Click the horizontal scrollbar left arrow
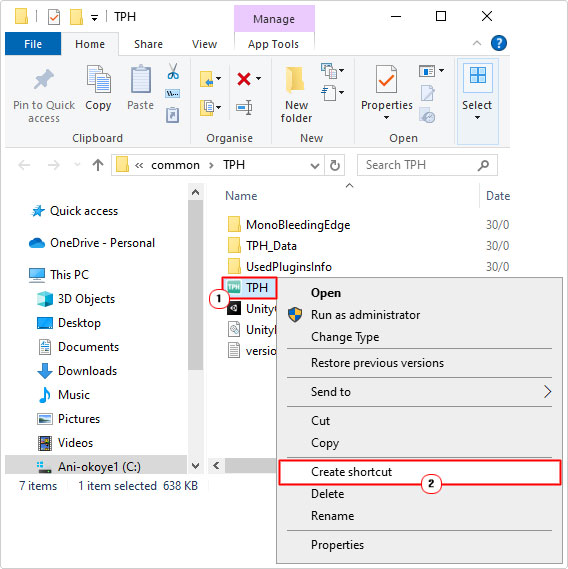The image size is (568, 569). tap(216, 466)
